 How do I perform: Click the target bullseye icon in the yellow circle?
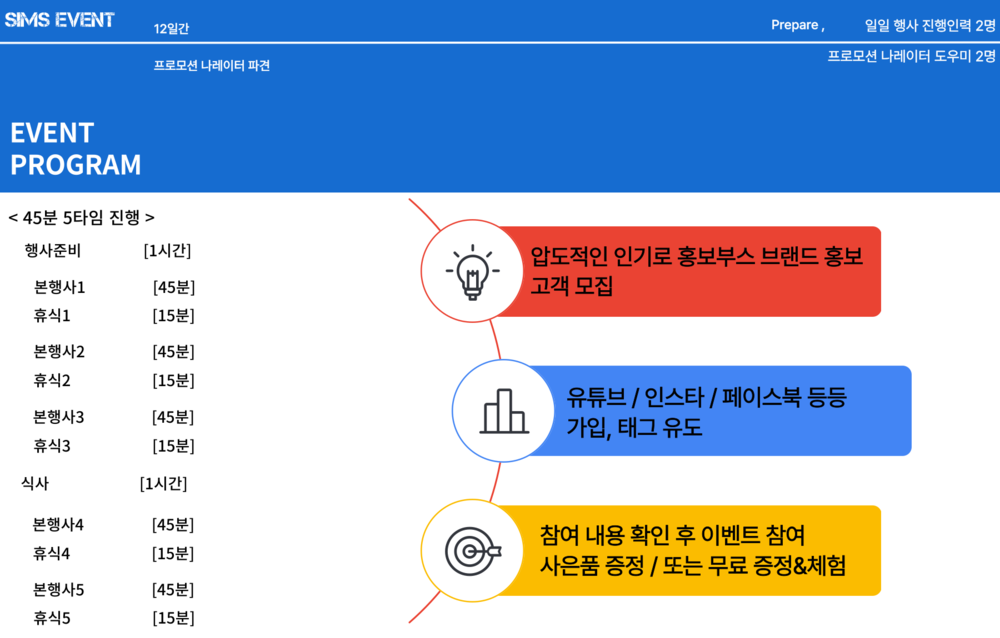pos(472,551)
